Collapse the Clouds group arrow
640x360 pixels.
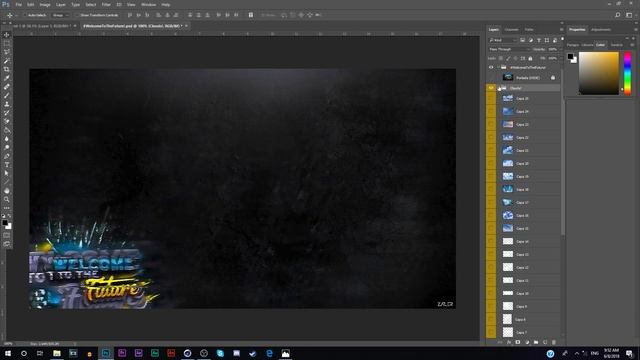(x=498, y=88)
